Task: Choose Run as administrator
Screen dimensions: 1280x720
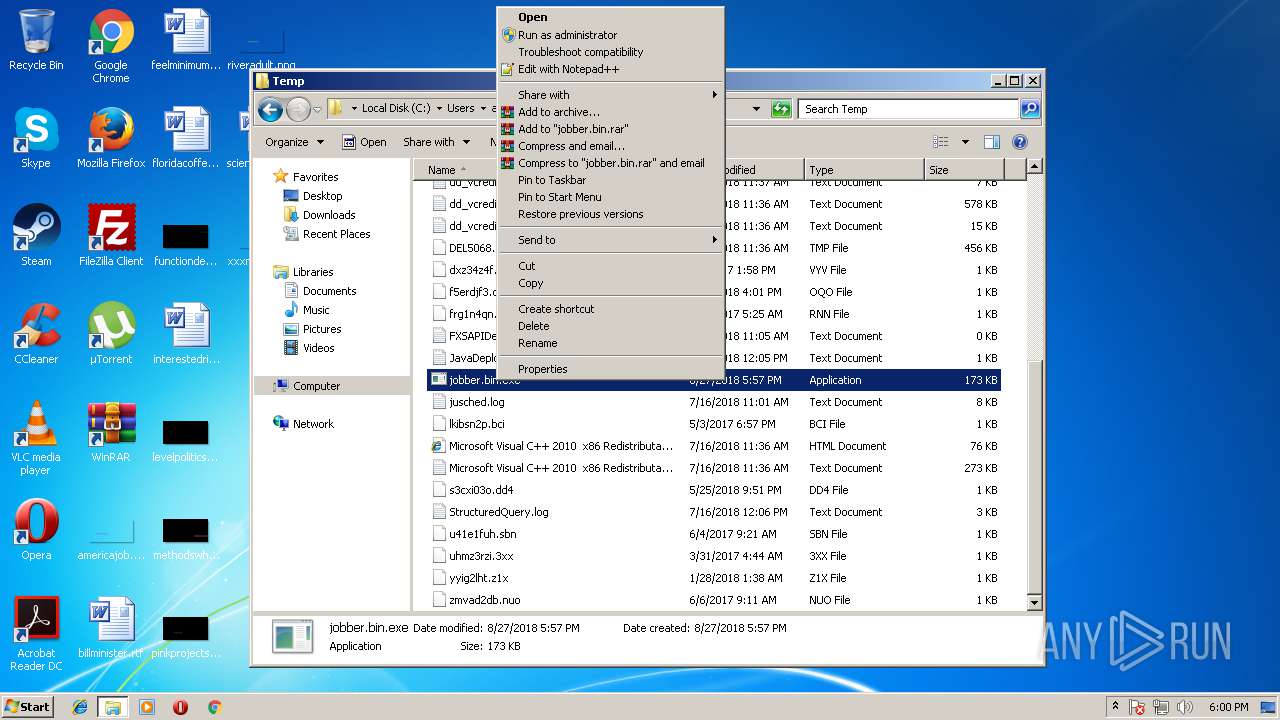Action: 610,35
